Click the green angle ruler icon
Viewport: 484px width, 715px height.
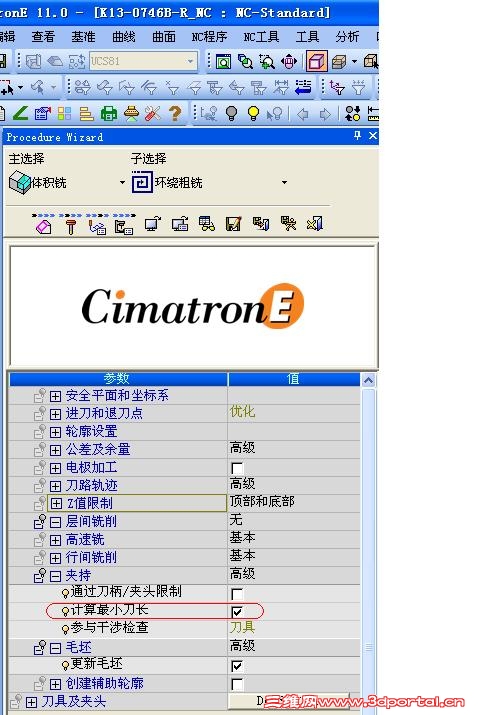[21, 113]
